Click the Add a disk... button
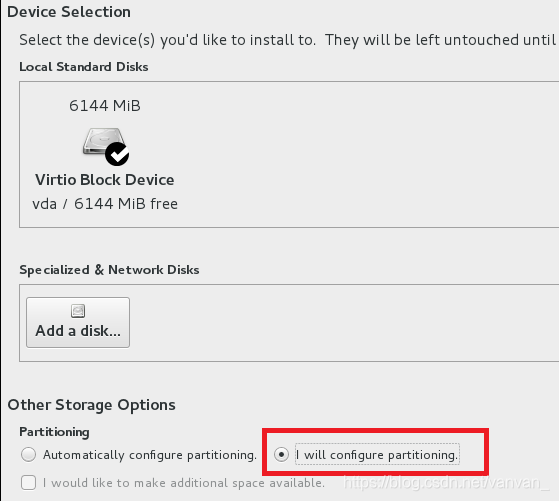 click(78, 322)
